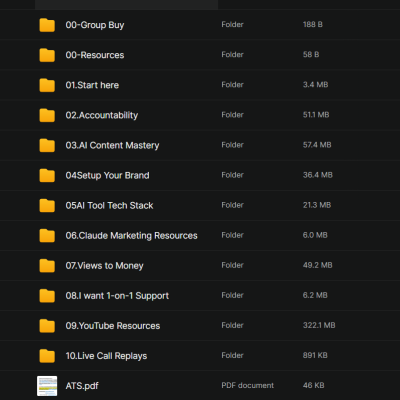Click the '6.0 MB' size value
Image resolution: width=400 pixels, height=400 pixels.
coord(315,235)
